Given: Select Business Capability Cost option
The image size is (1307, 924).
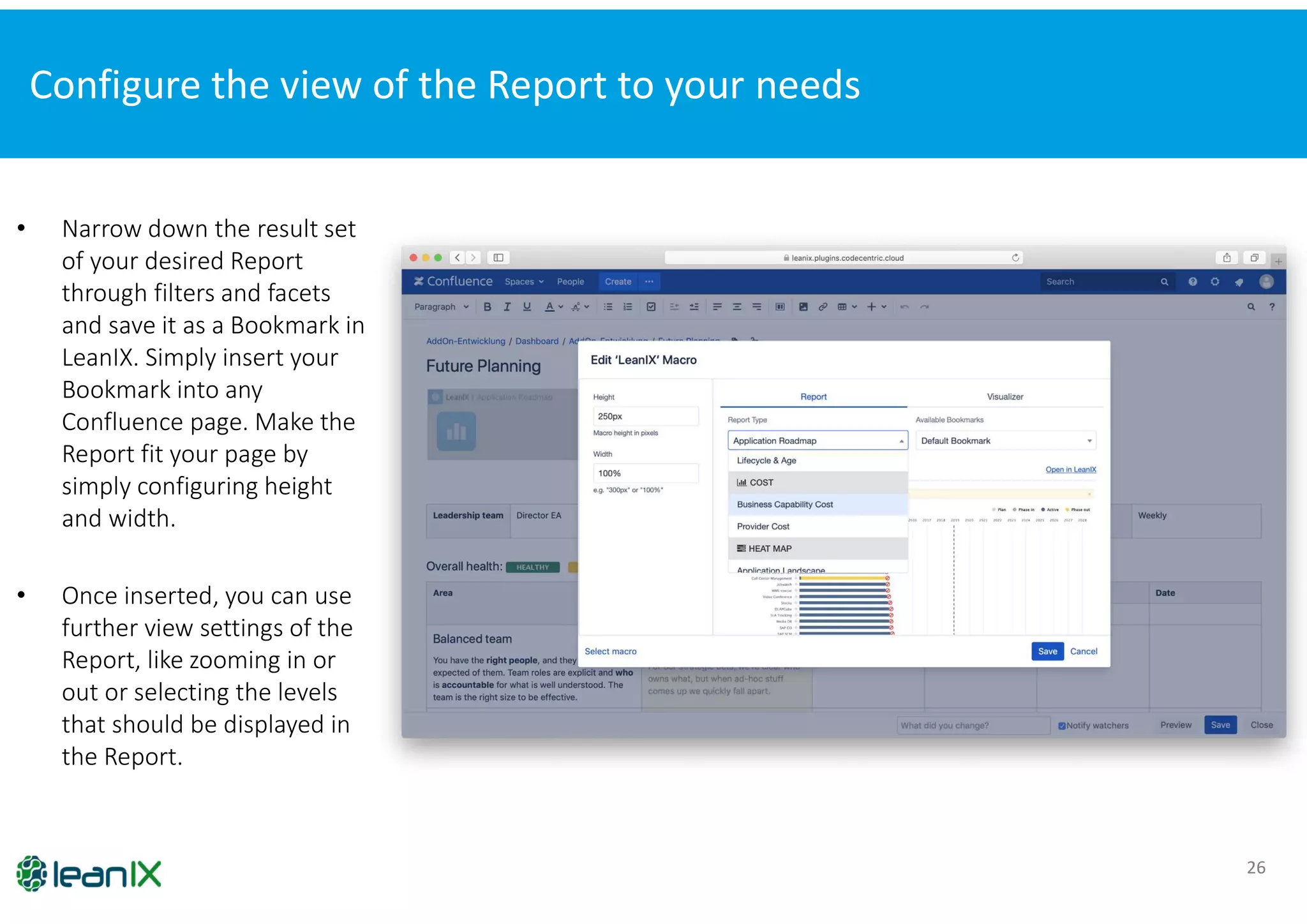Looking at the screenshot, I should tap(818, 505).
